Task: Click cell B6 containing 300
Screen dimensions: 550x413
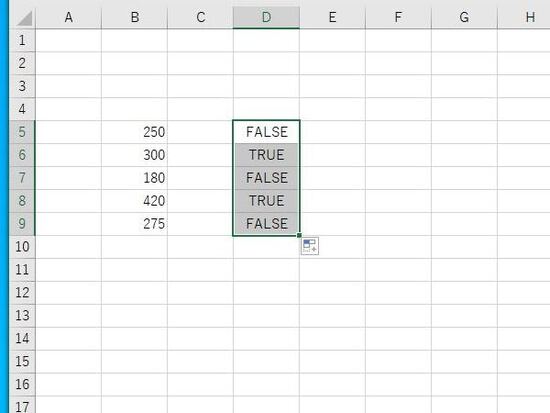Action: tap(135, 155)
